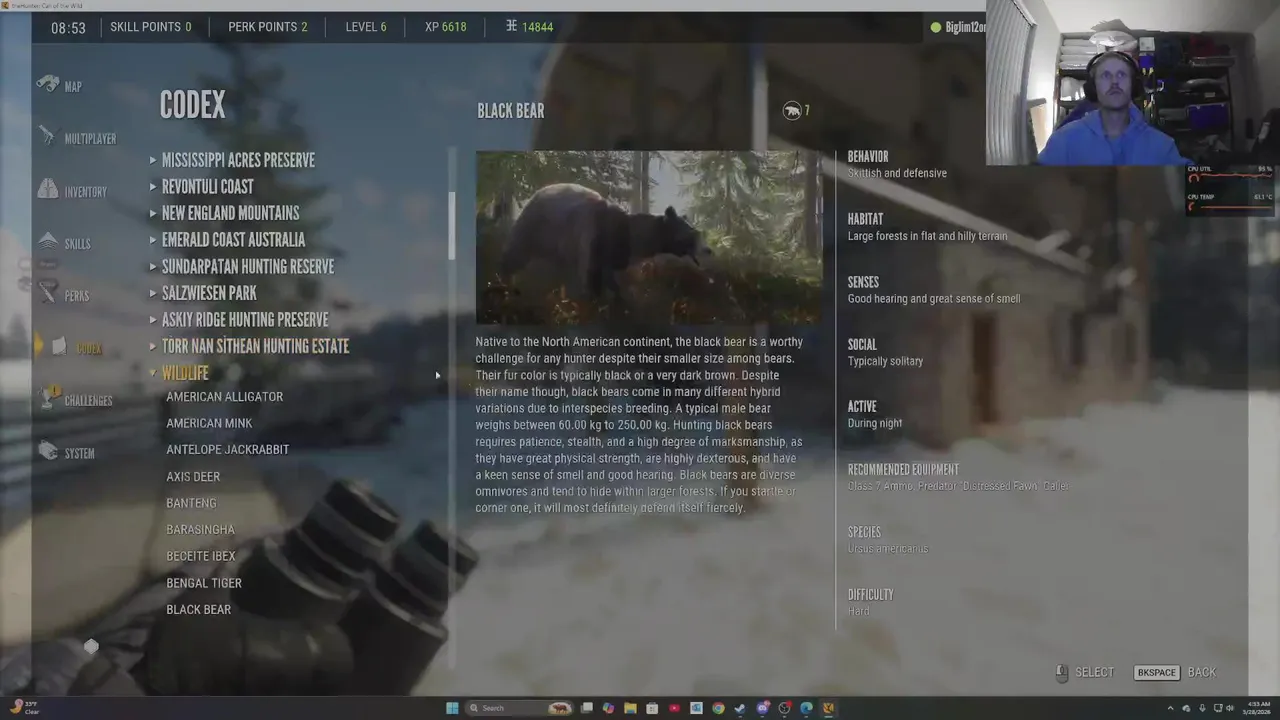Click the animal class 7 icon
Screen dimensions: 1280x720
click(792, 111)
